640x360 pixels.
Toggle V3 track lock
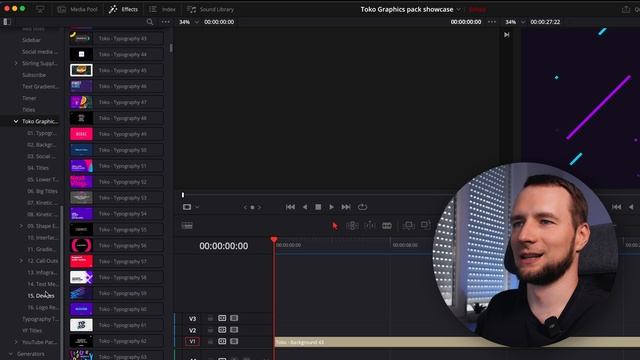click(210, 318)
